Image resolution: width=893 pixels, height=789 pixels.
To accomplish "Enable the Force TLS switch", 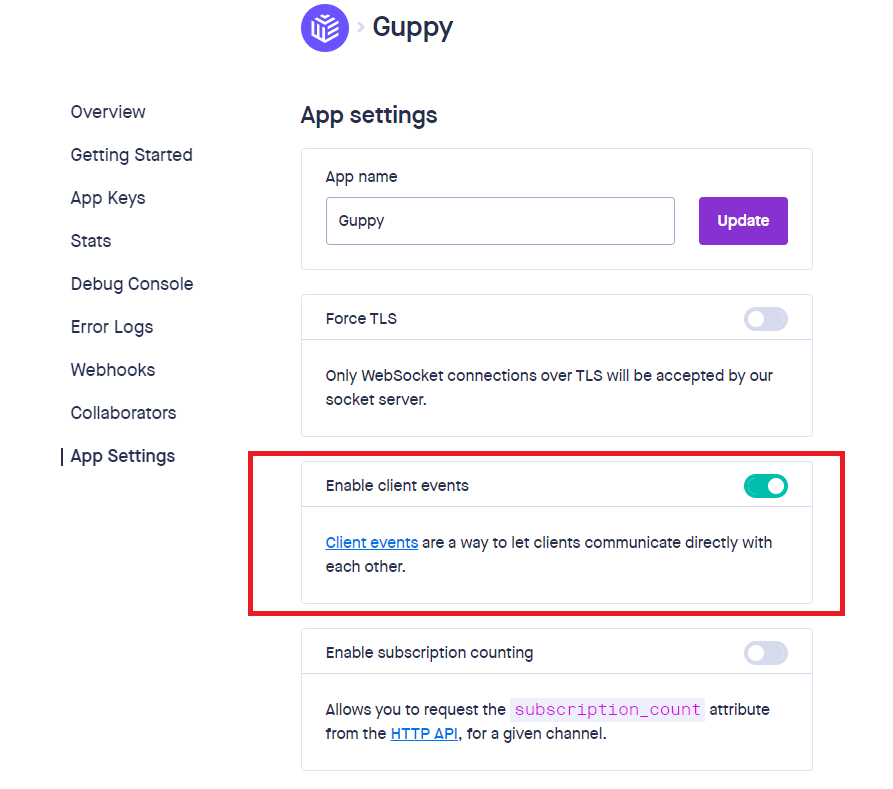I will tap(765, 319).
